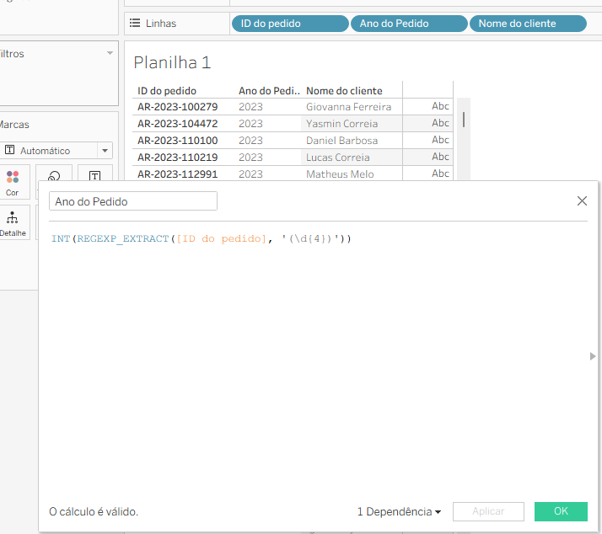602x534 pixels.
Task: Open the Filtros shelf dropdown arrow
Action: click(x=110, y=53)
